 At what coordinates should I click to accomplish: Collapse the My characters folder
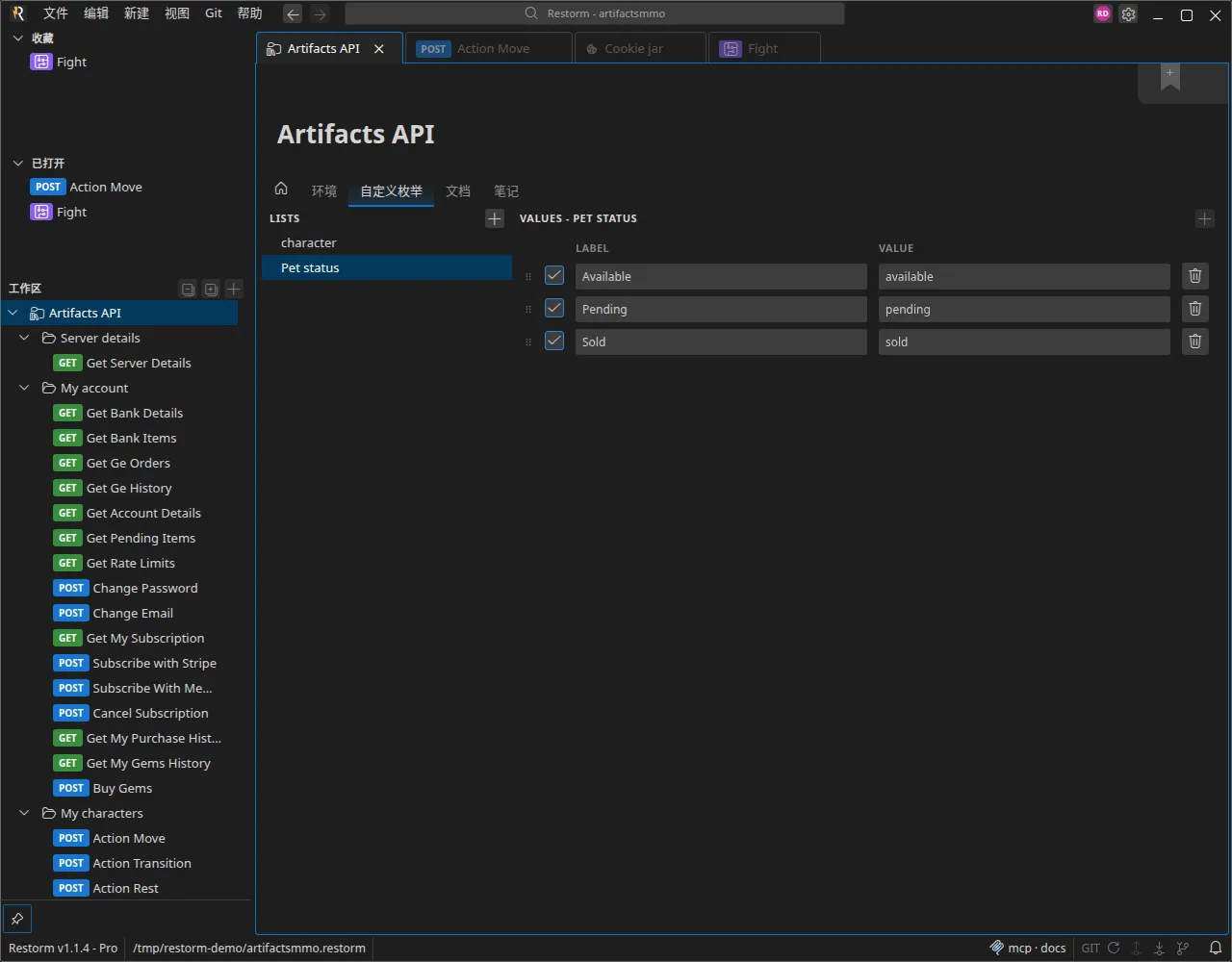pos(25,813)
